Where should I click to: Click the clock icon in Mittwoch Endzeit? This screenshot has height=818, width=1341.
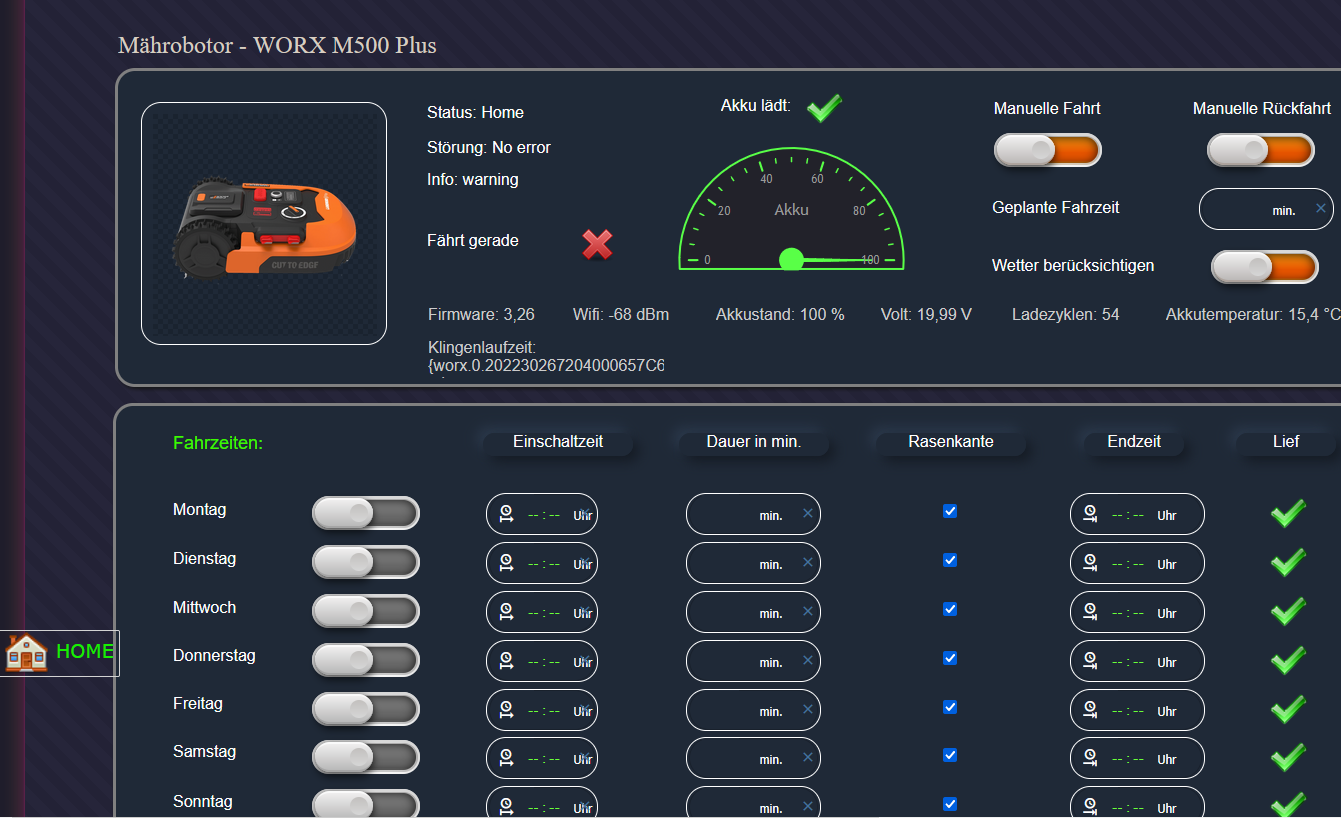coord(1090,612)
